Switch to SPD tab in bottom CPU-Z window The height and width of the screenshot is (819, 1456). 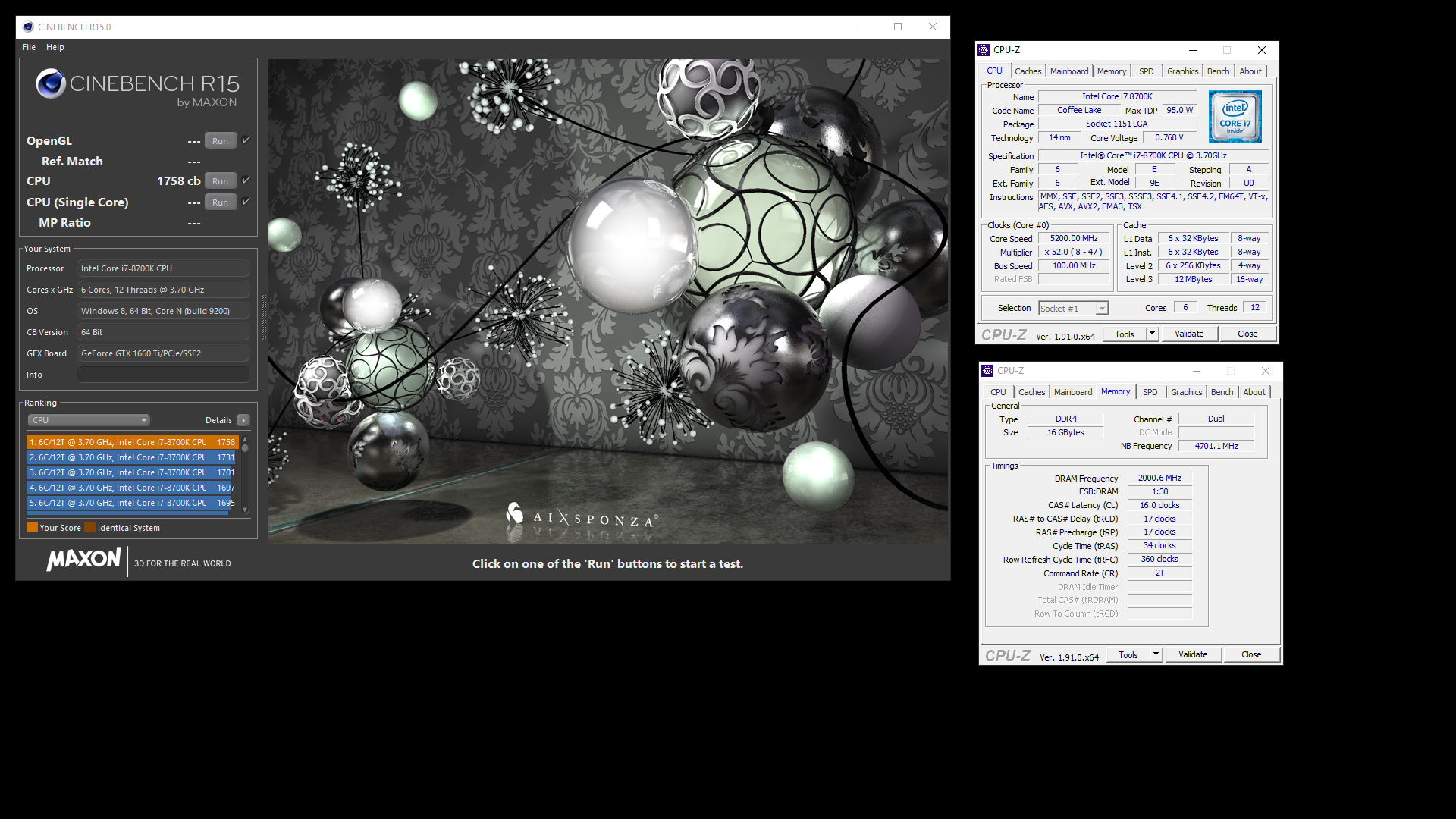(1150, 392)
